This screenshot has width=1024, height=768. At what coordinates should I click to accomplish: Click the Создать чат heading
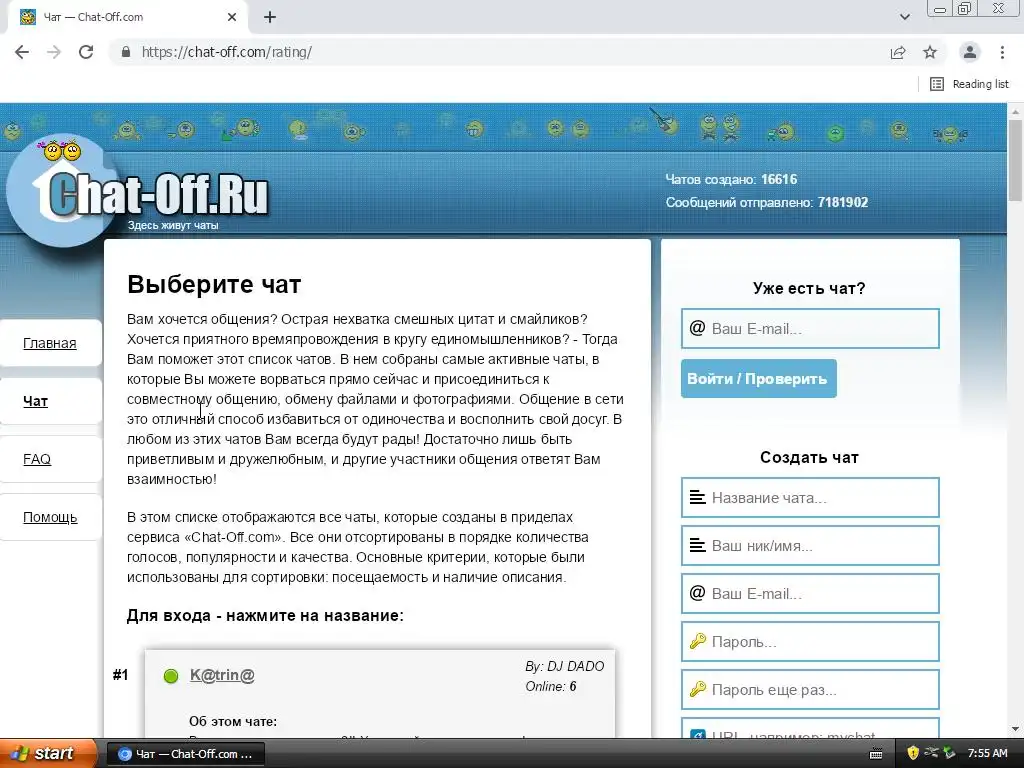pos(809,457)
